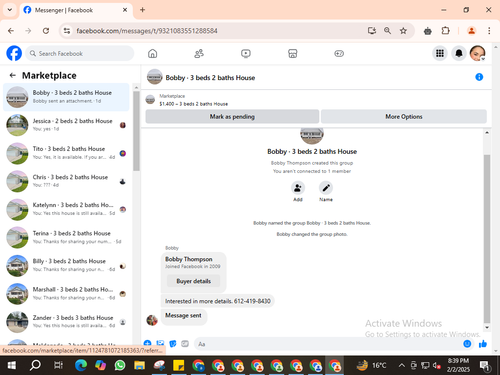Open File Explorer from the taskbar
The height and width of the screenshot is (375, 500).
point(139,366)
